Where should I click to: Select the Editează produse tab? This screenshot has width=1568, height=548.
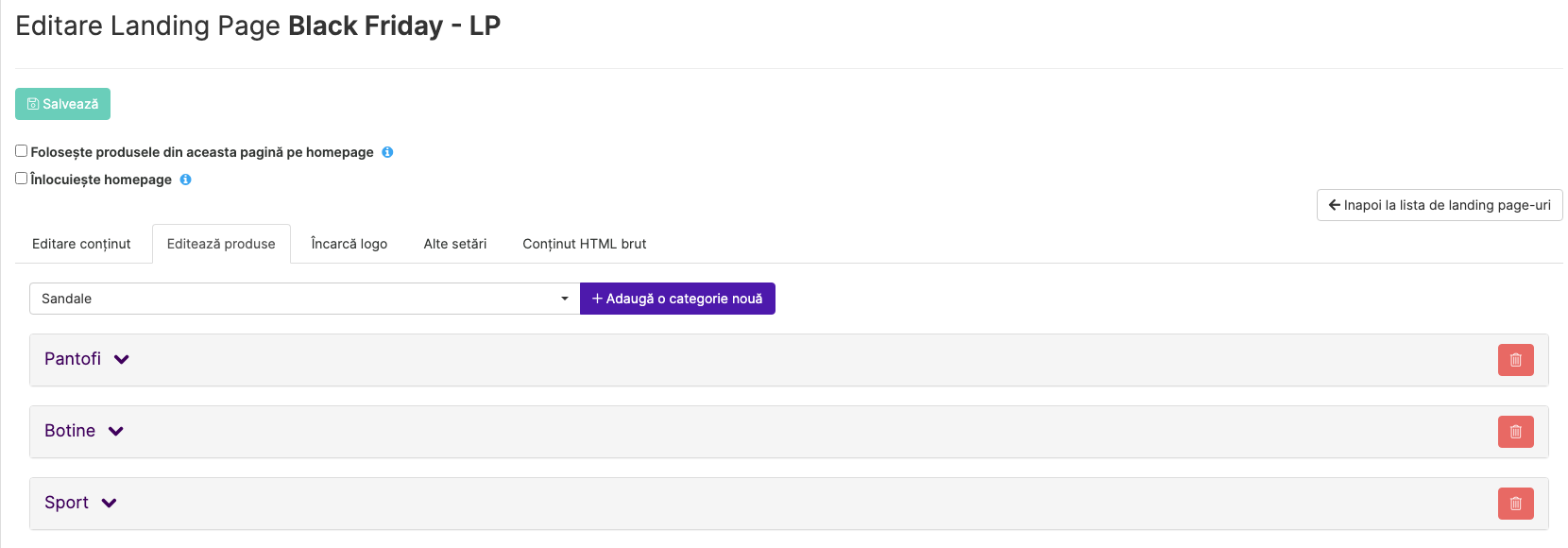[x=221, y=244]
